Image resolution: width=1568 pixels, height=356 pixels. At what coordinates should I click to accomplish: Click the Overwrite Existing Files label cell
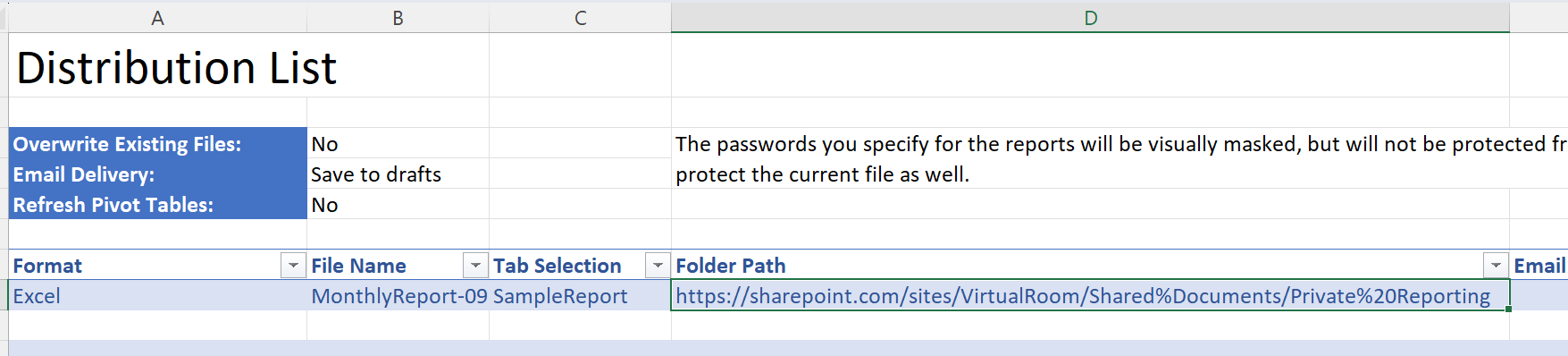[x=157, y=143]
